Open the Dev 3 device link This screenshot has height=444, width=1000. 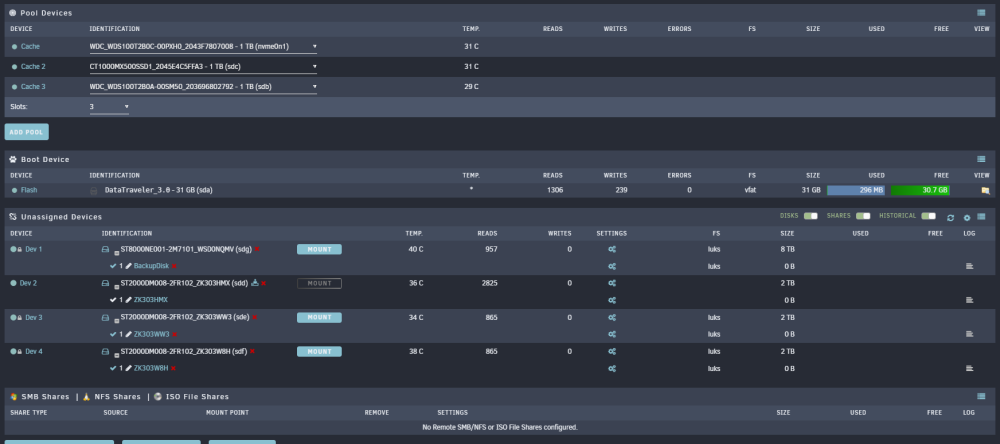34,317
